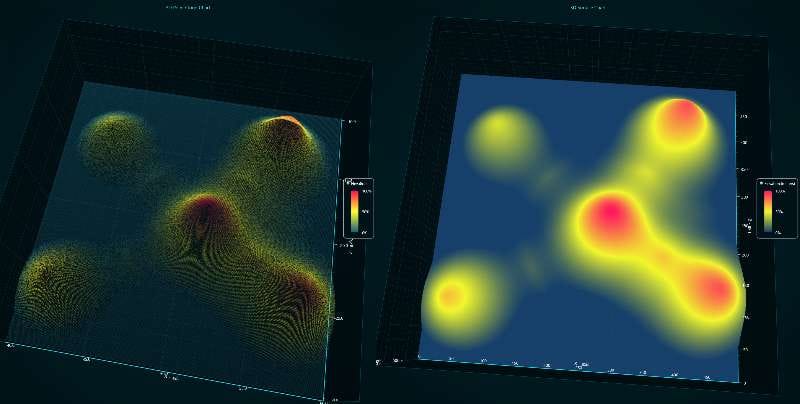The image size is (800, 404).
Task: Select the bottom-left orange peak on right heatmap
Action: click(x=451, y=295)
